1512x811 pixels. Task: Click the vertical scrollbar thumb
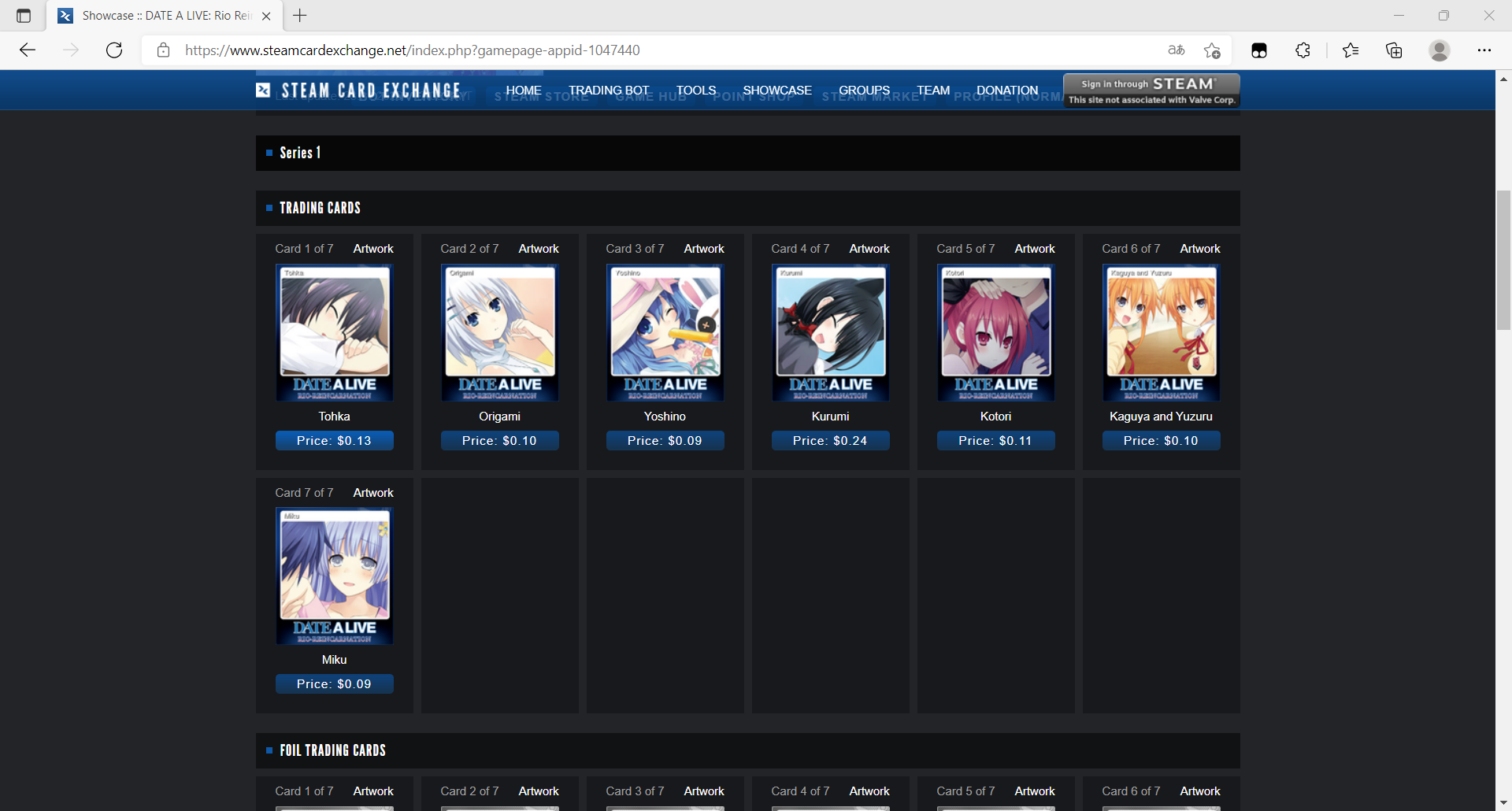click(x=1503, y=260)
